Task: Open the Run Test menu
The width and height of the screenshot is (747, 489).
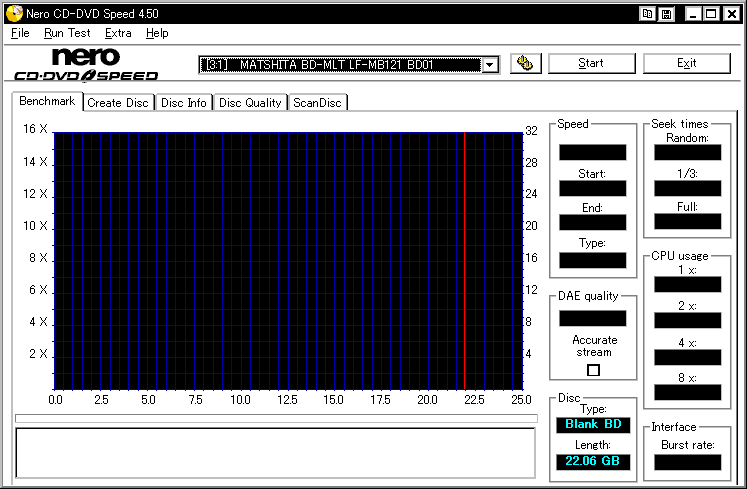Action: tap(67, 33)
